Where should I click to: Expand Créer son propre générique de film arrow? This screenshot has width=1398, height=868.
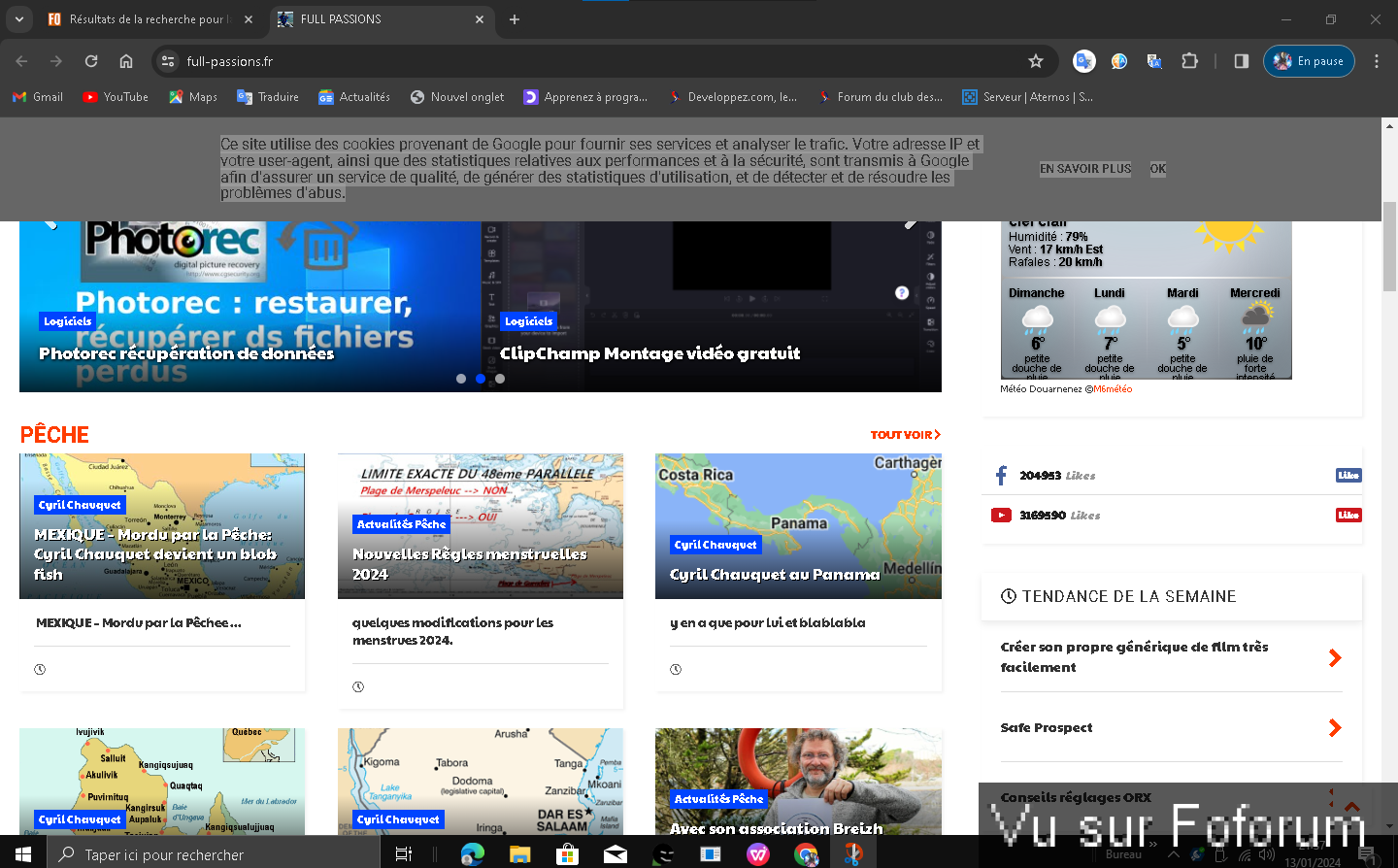(x=1335, y=658)
